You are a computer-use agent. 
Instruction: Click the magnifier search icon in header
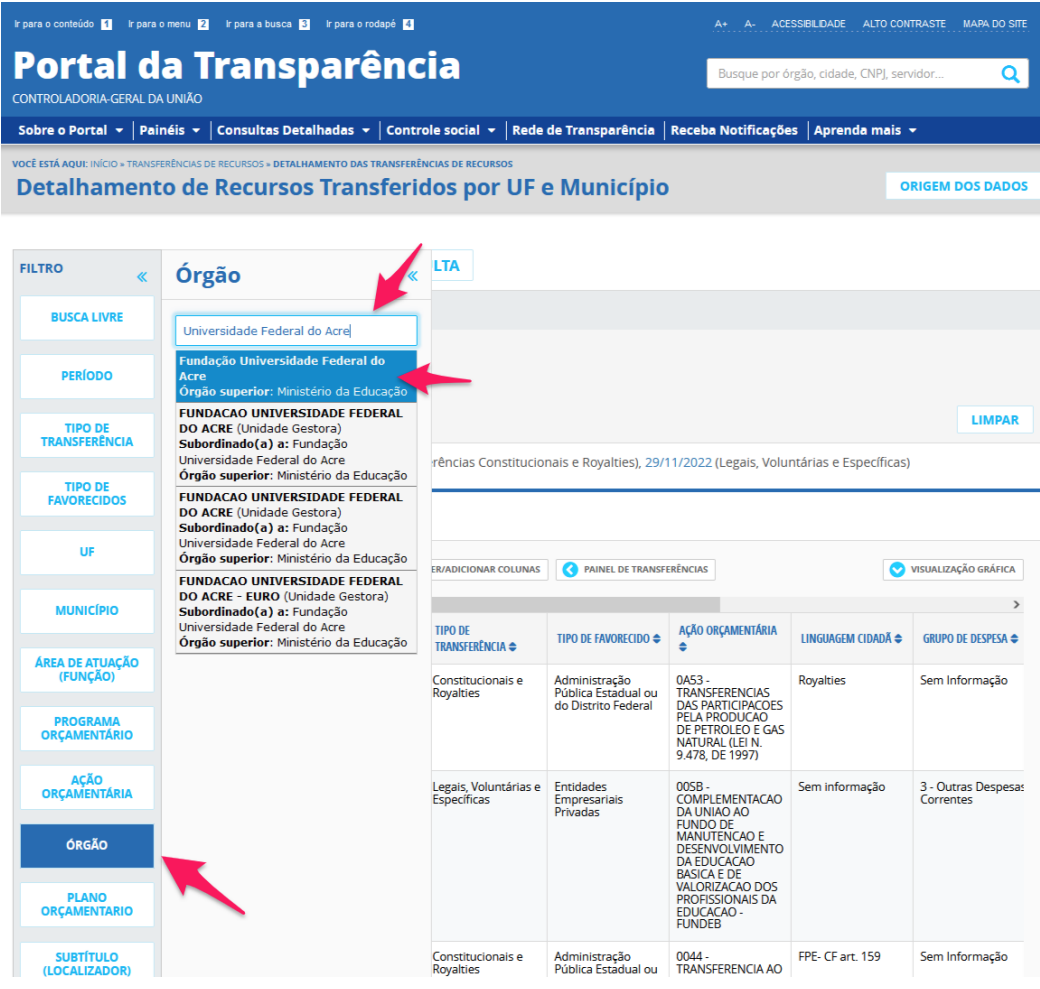coord(1010,74)
